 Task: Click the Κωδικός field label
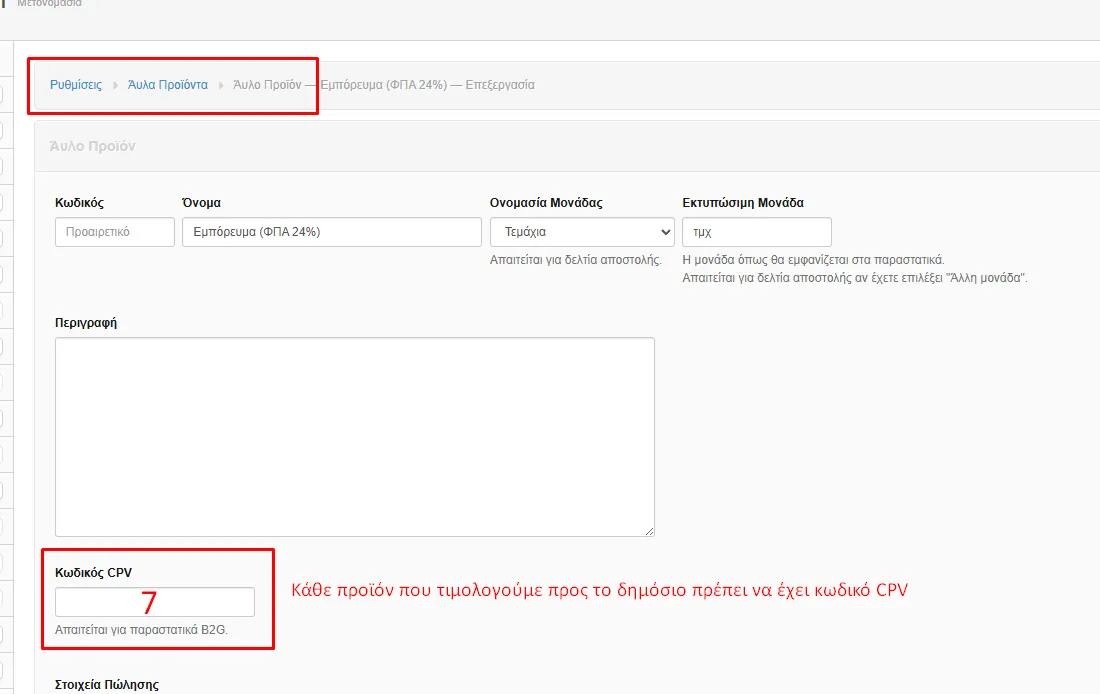tap(79, 202)
